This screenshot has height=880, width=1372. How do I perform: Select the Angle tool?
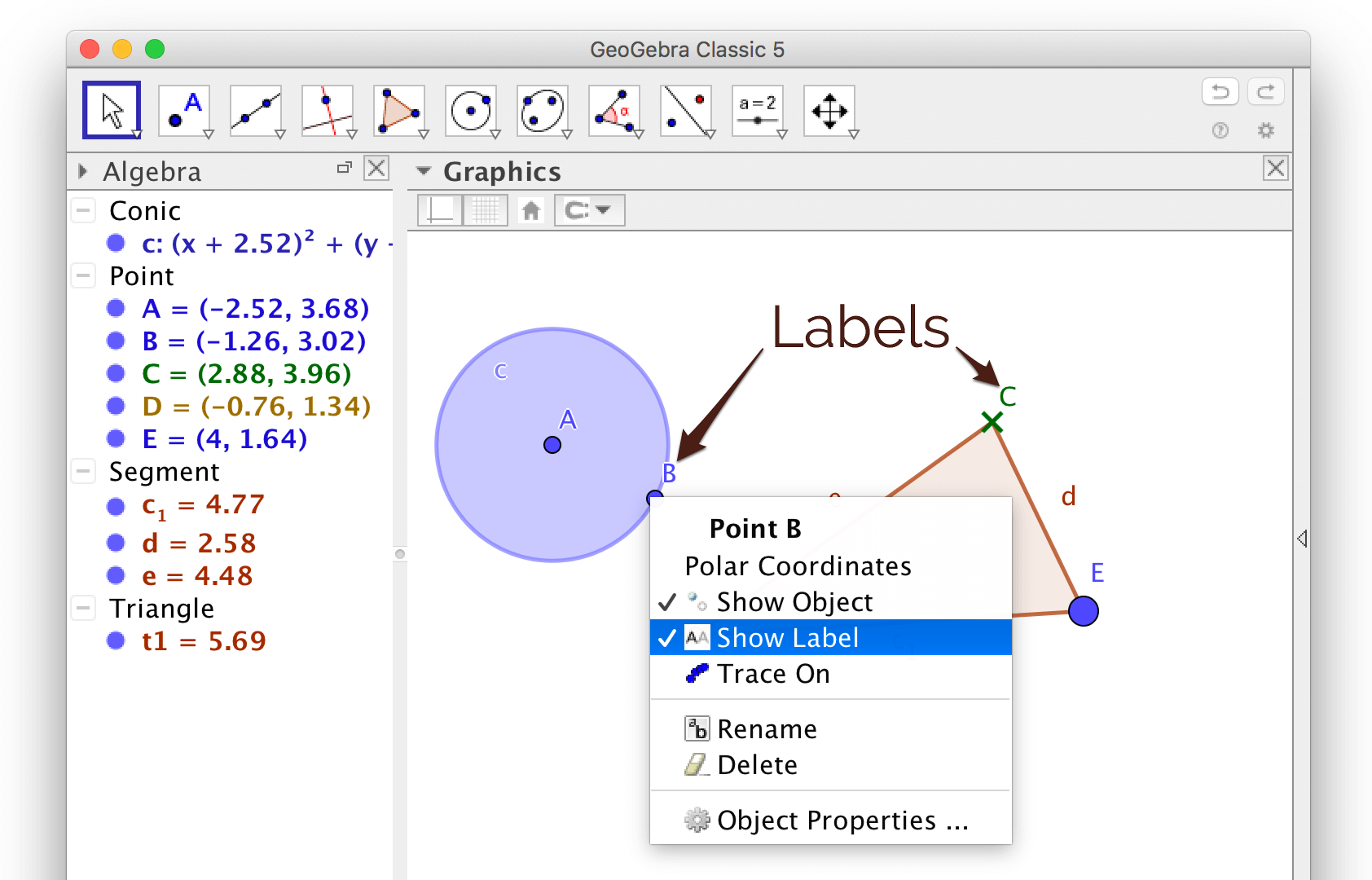coord(614,110)
